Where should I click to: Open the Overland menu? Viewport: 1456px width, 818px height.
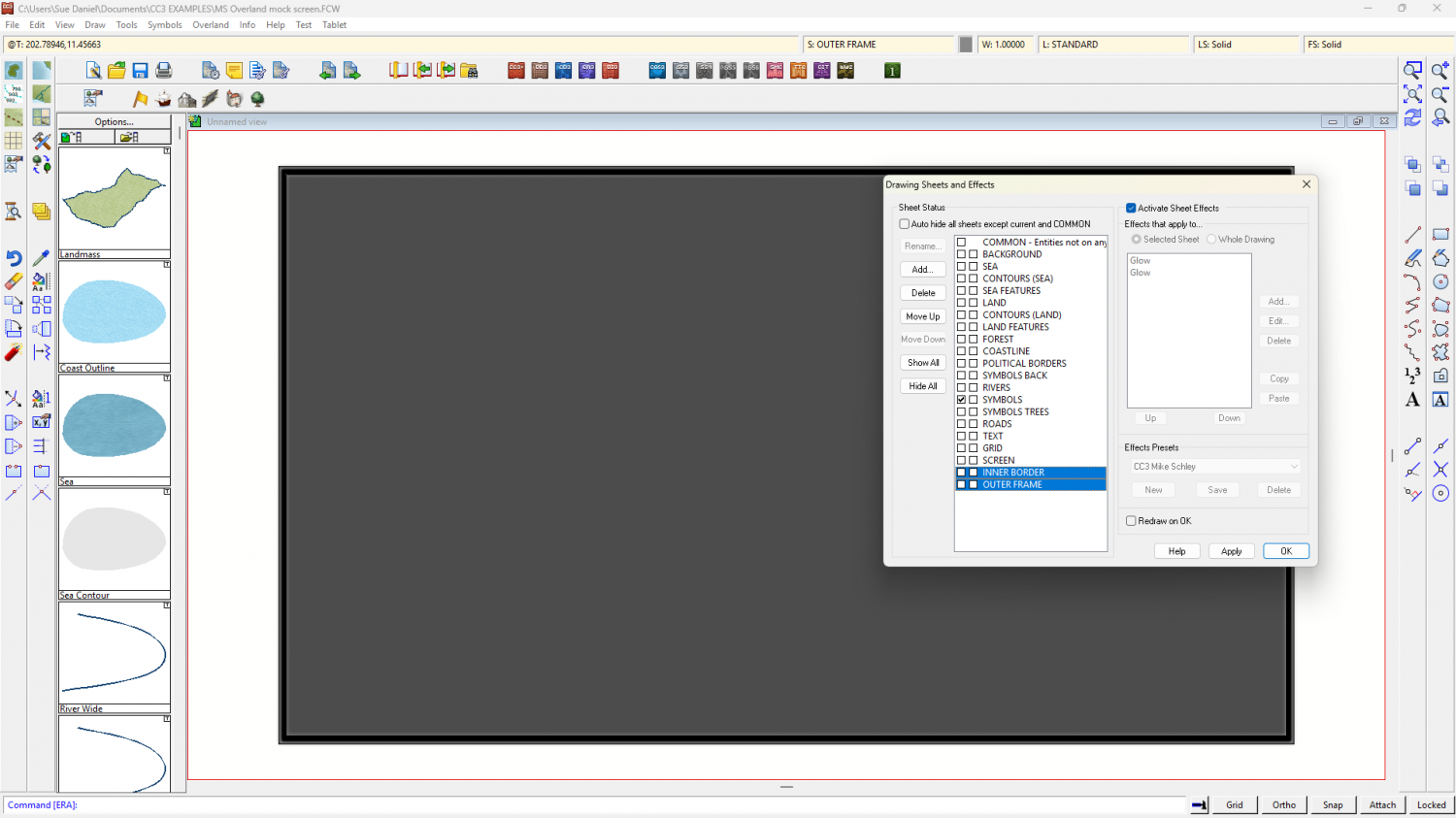pyautogui.click(x=211, y=25)
